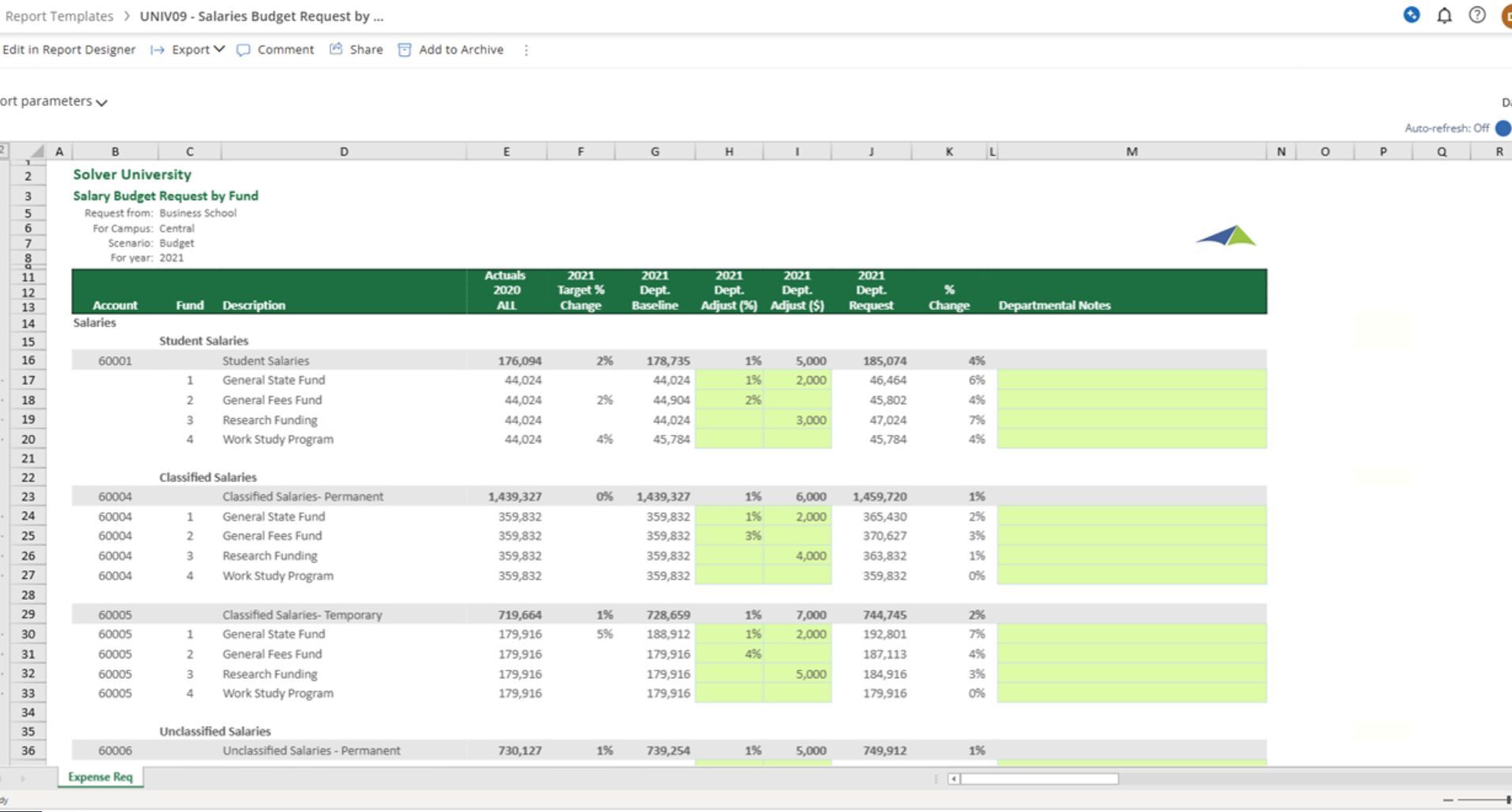Click the Share icon in toolbar
1512x812 pixels.
pos(336,50)
